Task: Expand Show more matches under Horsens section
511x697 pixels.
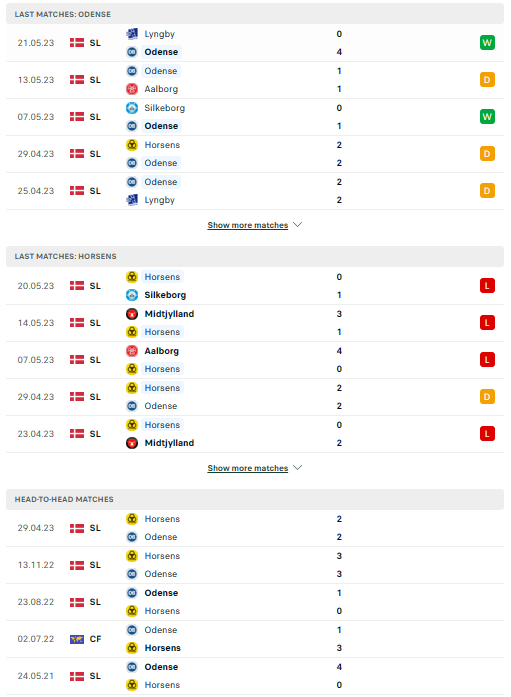Action: pyautogui.click(x=248, y=468)
